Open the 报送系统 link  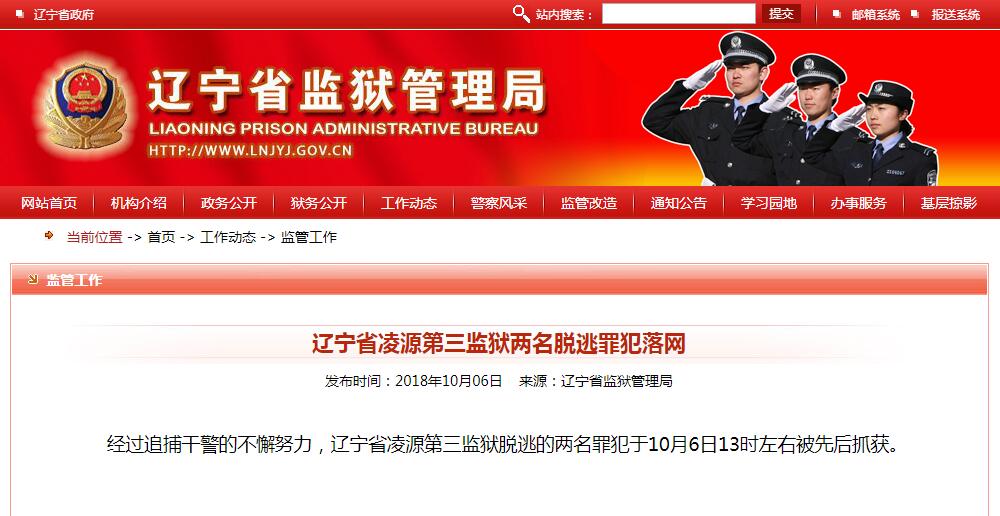point(955,14)
